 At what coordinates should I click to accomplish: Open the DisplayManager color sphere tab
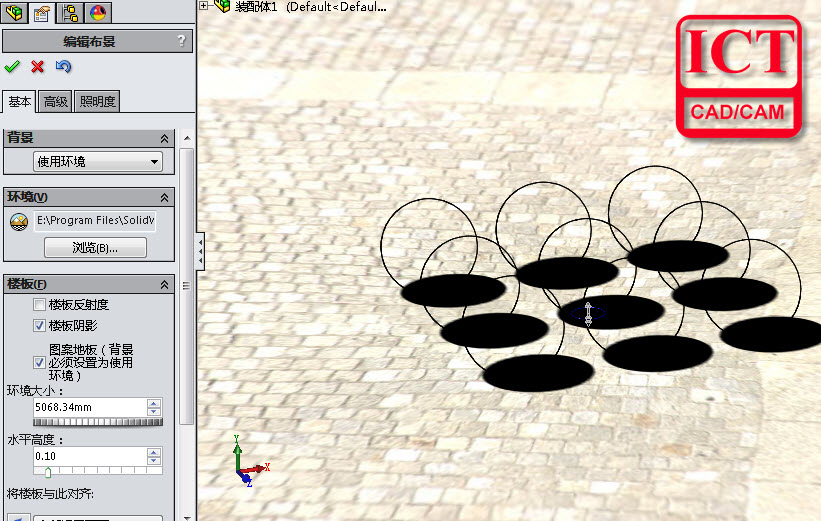point(98,13)
